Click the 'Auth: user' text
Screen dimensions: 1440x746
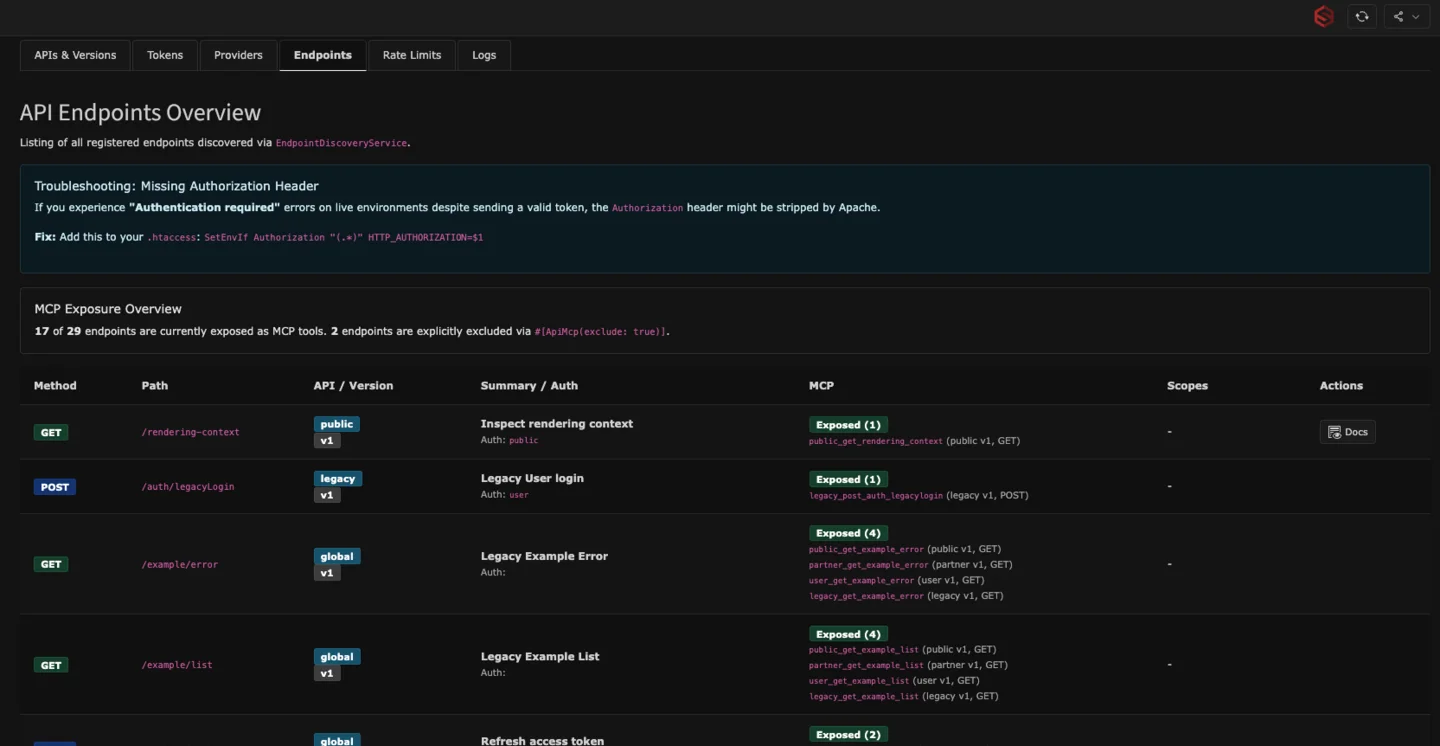click(504, 494)
